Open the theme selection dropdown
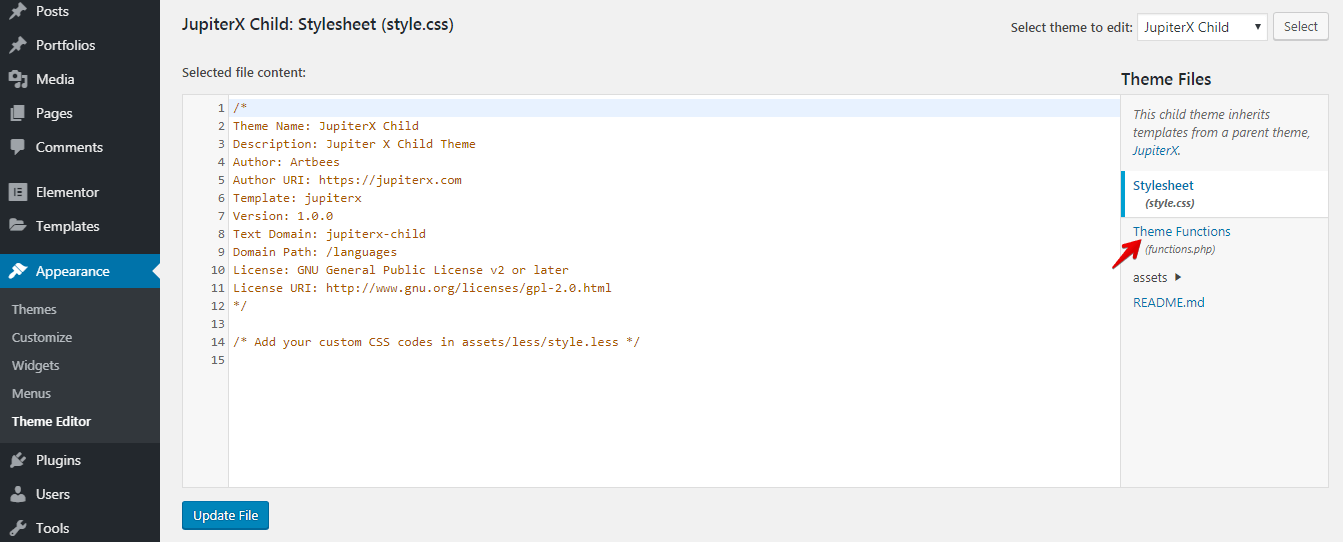Image resolution: width=1343 pixels, height=542 pixels. [x=1202, y=27]
